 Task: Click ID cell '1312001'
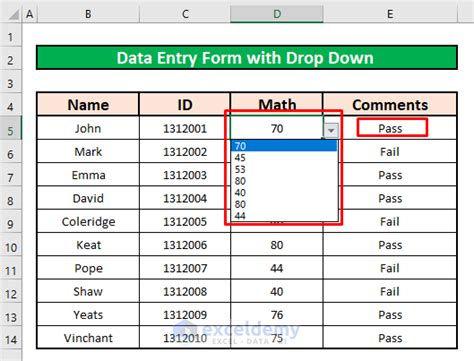point(185,128)
